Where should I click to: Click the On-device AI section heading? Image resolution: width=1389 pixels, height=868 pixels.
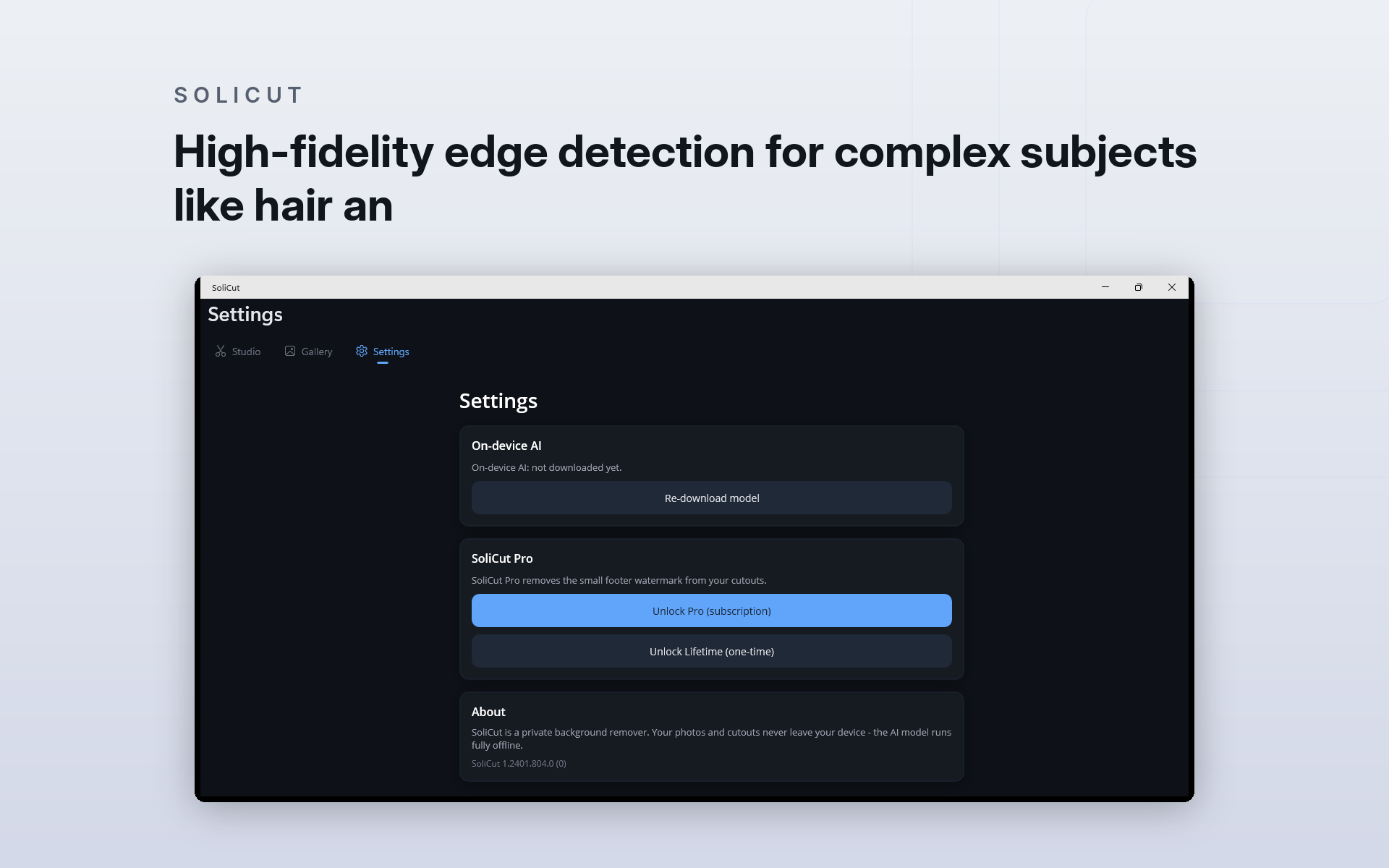pyautogui.click(x=506, y=446)
